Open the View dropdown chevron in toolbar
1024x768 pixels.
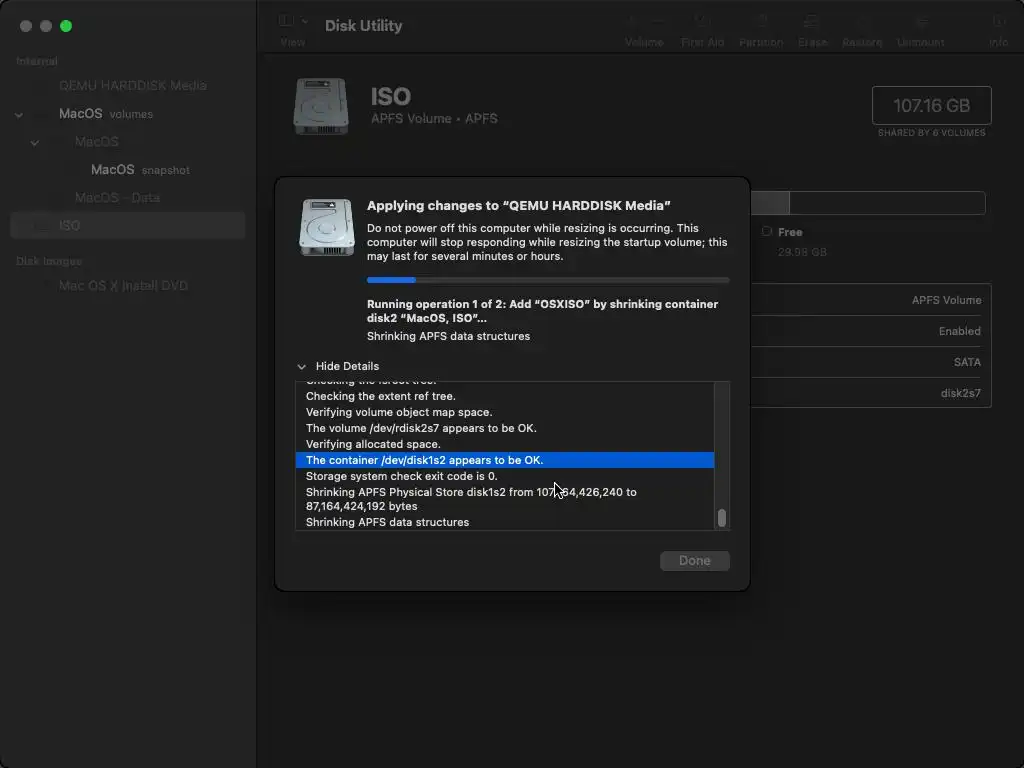[305, 22]
